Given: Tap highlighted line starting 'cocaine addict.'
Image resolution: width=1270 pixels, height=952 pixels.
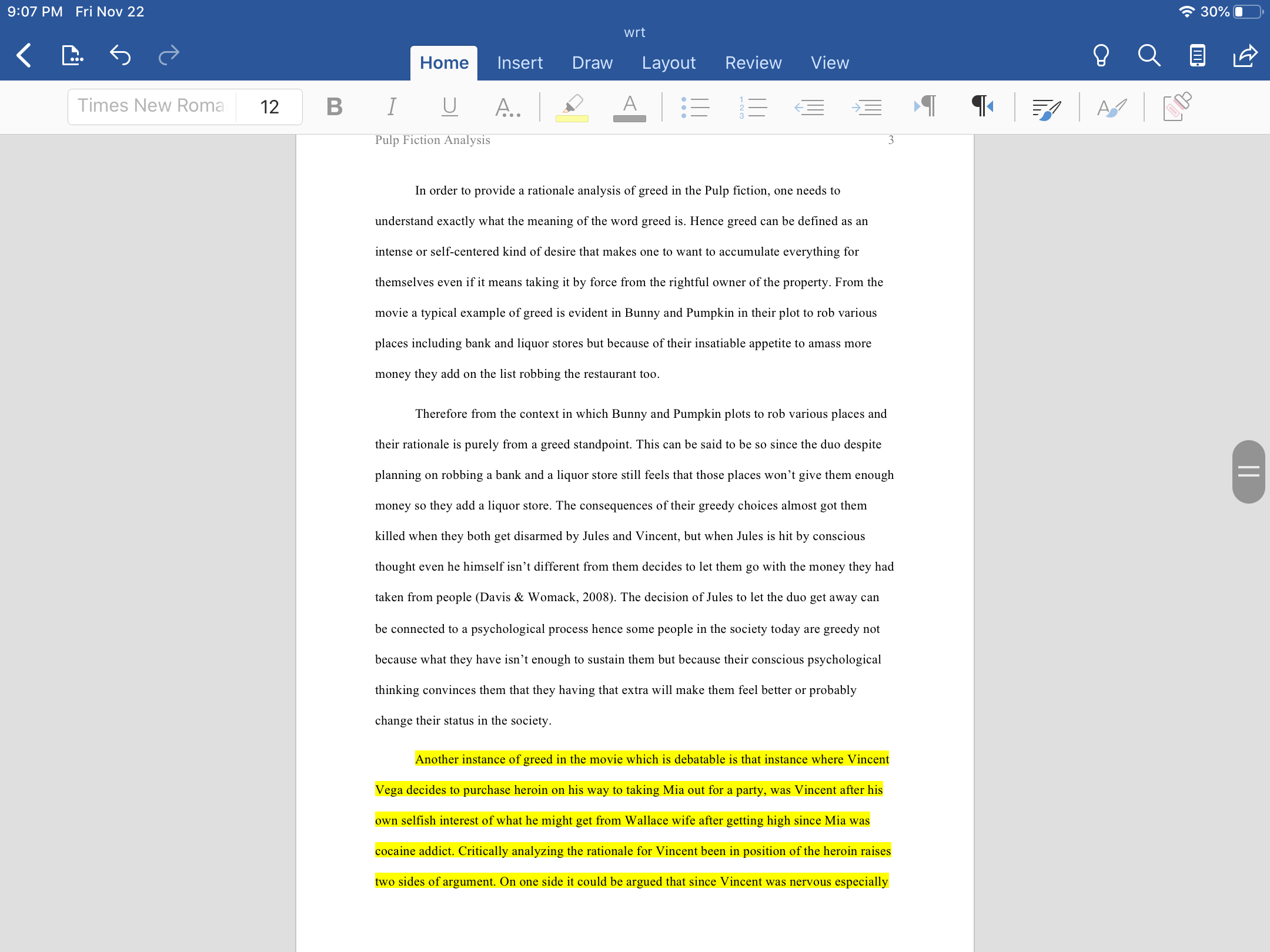Looking at the screenshot, I should click(x=633, y=851).
